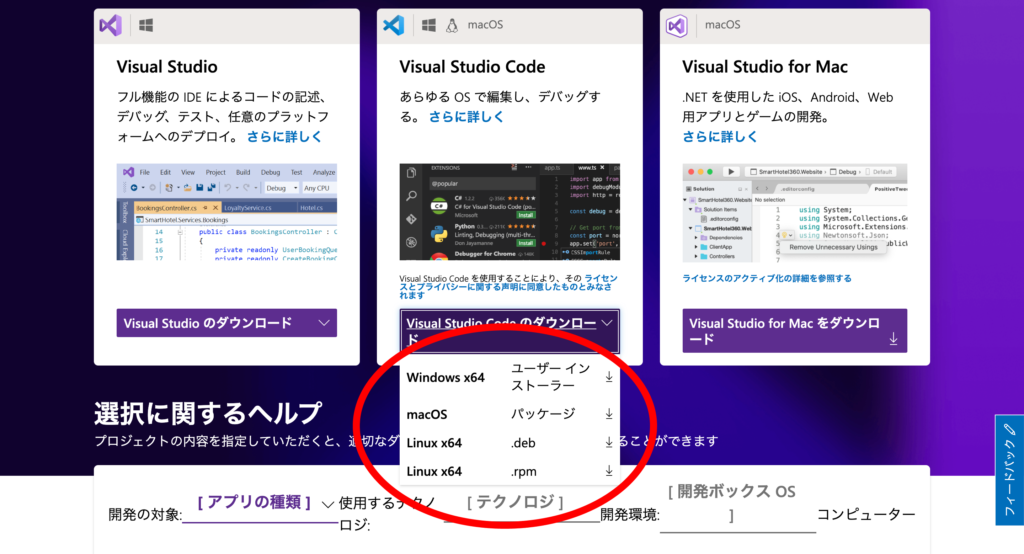Screen dimensions: 1024x554
Task: Click the 選択に関するヘルプ heading
Action: (x=208, y=413)
